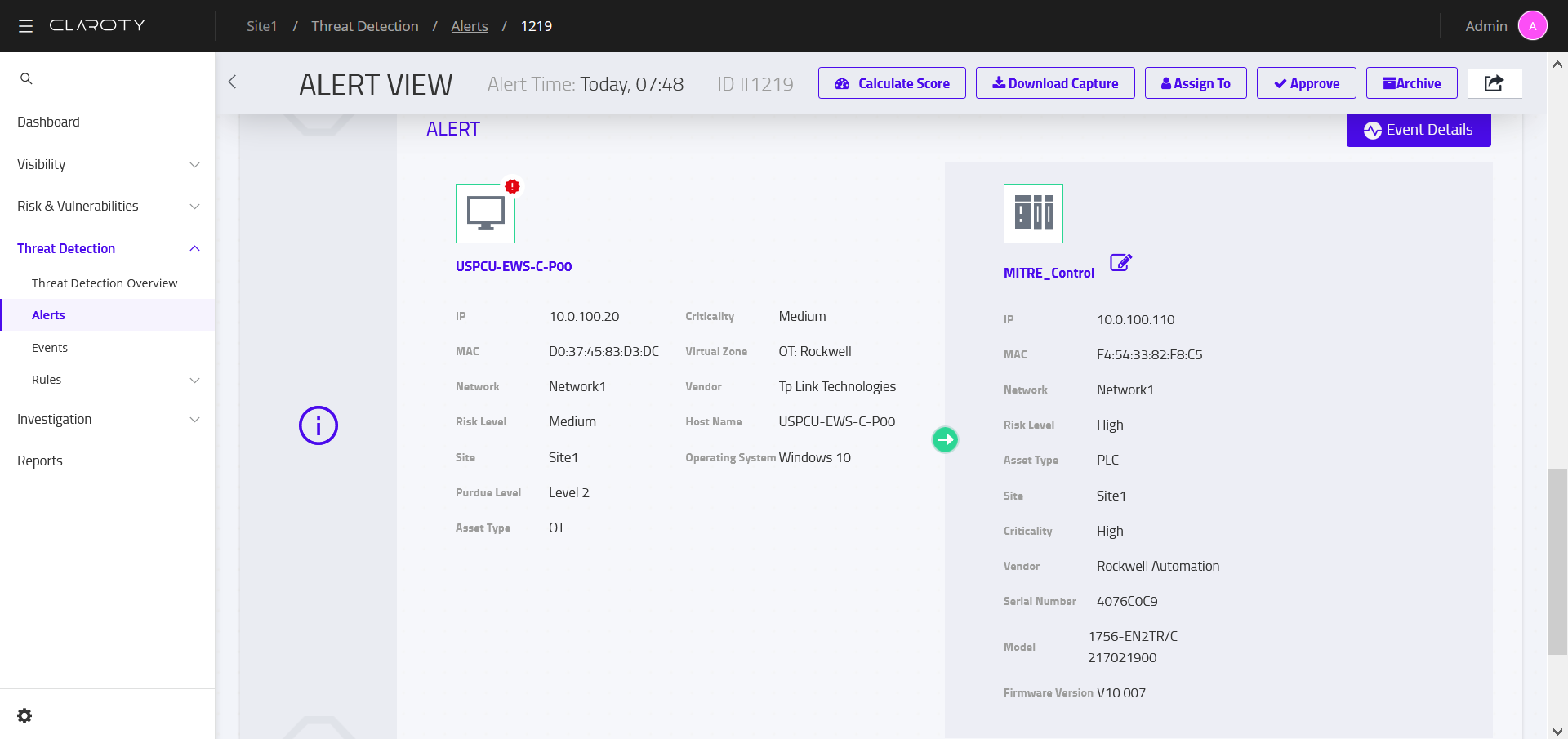Open MITRE_Control asset link

tap(1049, 273)
